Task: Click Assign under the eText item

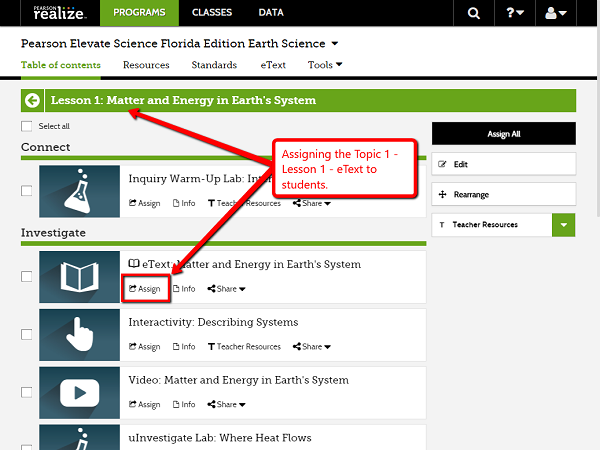Action: click(x=145, y=289)
